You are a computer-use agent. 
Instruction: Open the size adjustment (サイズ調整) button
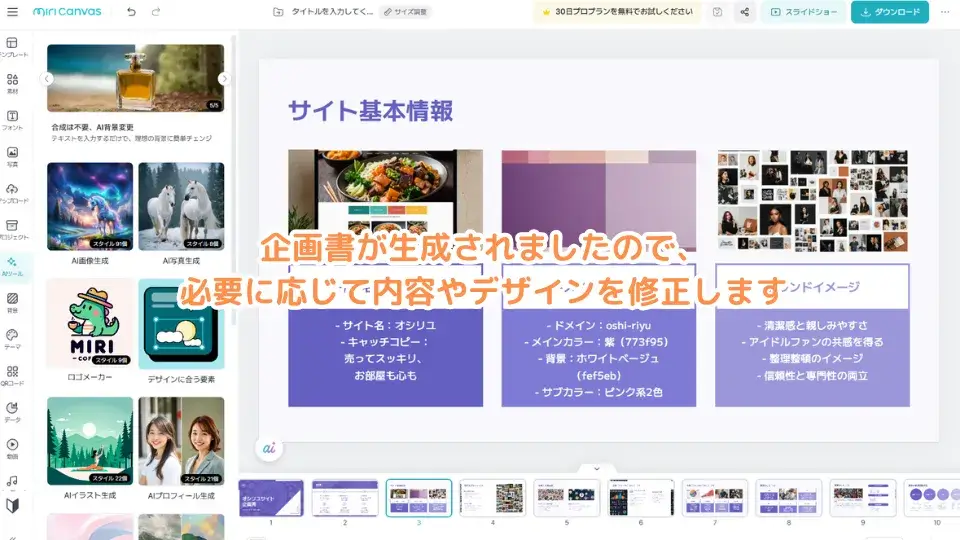click(405, 12)
